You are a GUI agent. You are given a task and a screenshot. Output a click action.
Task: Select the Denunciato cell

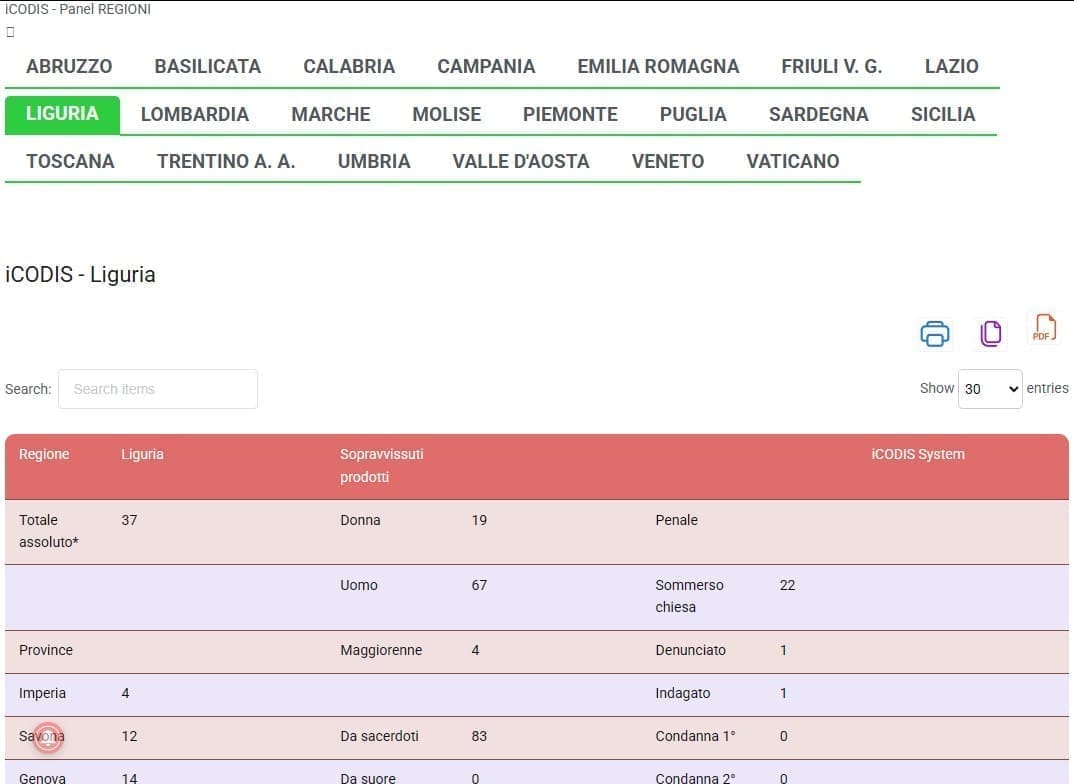(x=690, y=650)
